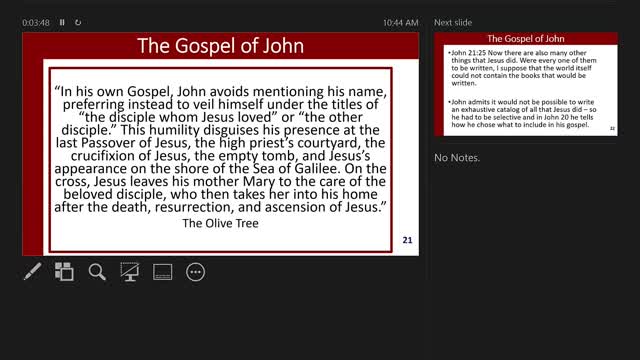Select the elapsed time 0:03:48
This screenshot has height=360, width=640.
point(36,22)
